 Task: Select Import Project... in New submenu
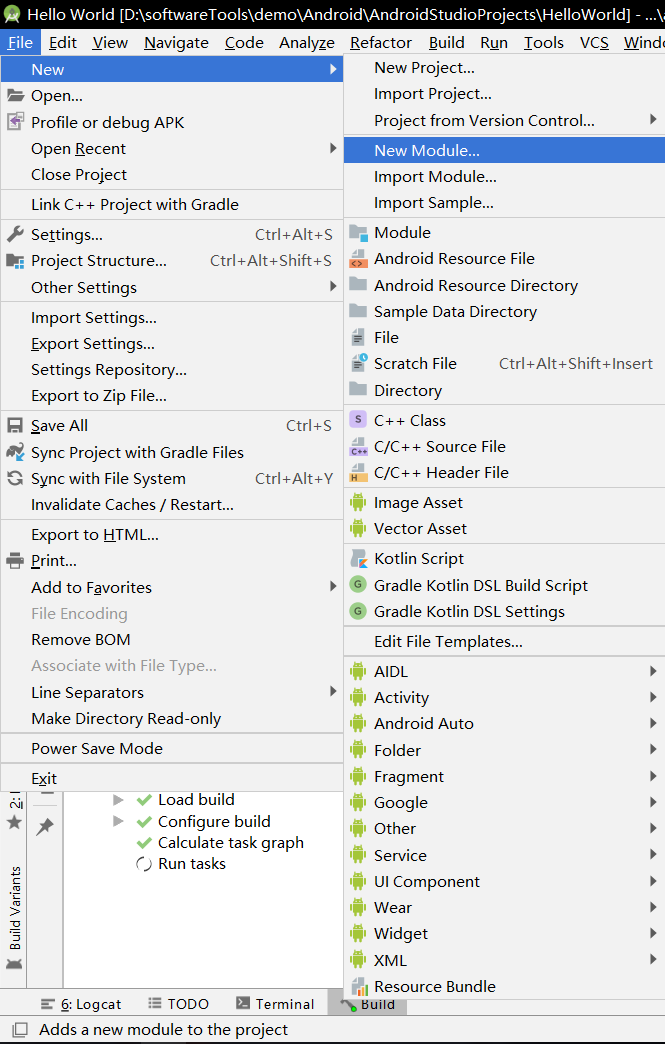pos(505,94)
